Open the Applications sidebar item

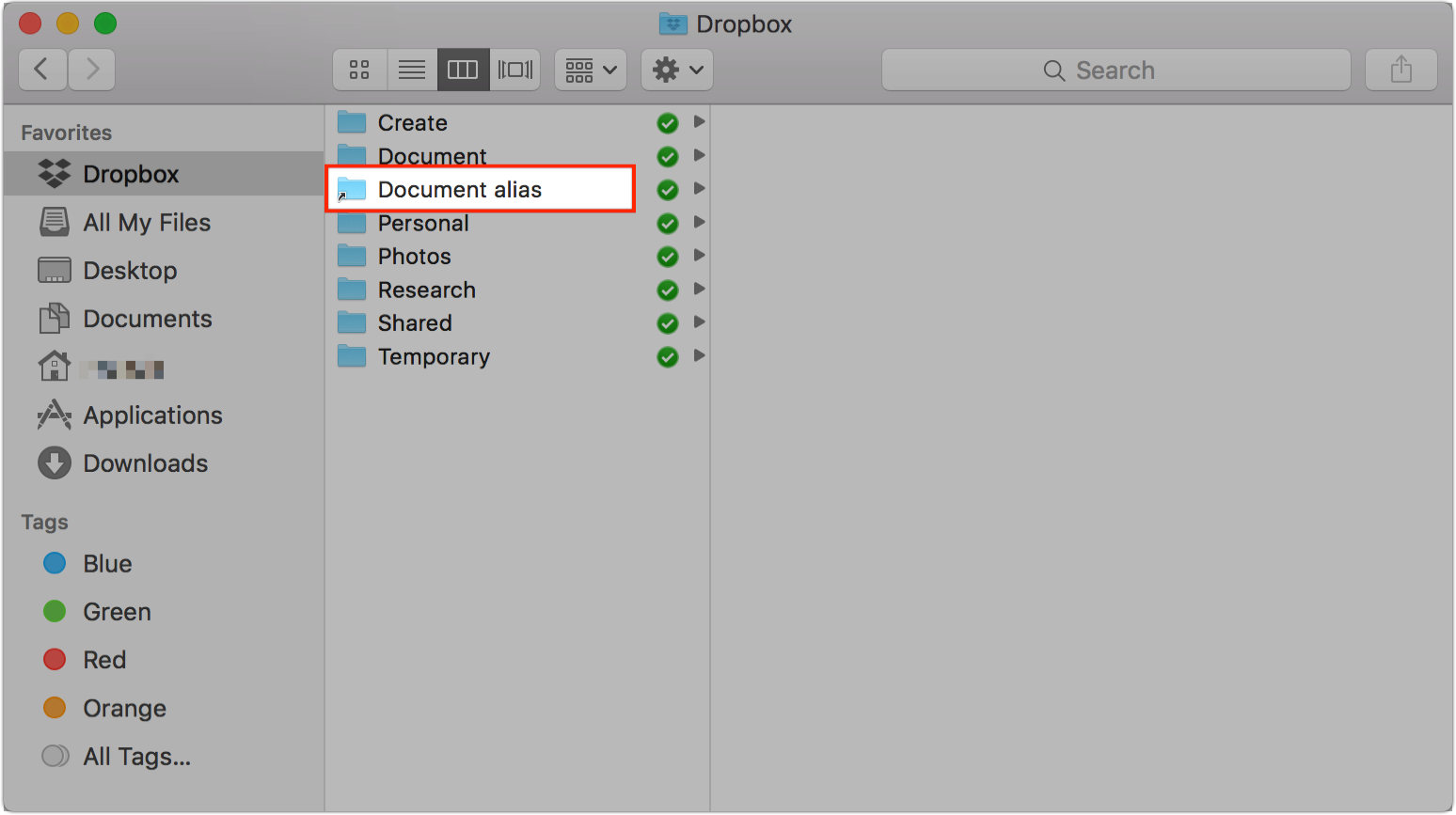tap(152, 415)
